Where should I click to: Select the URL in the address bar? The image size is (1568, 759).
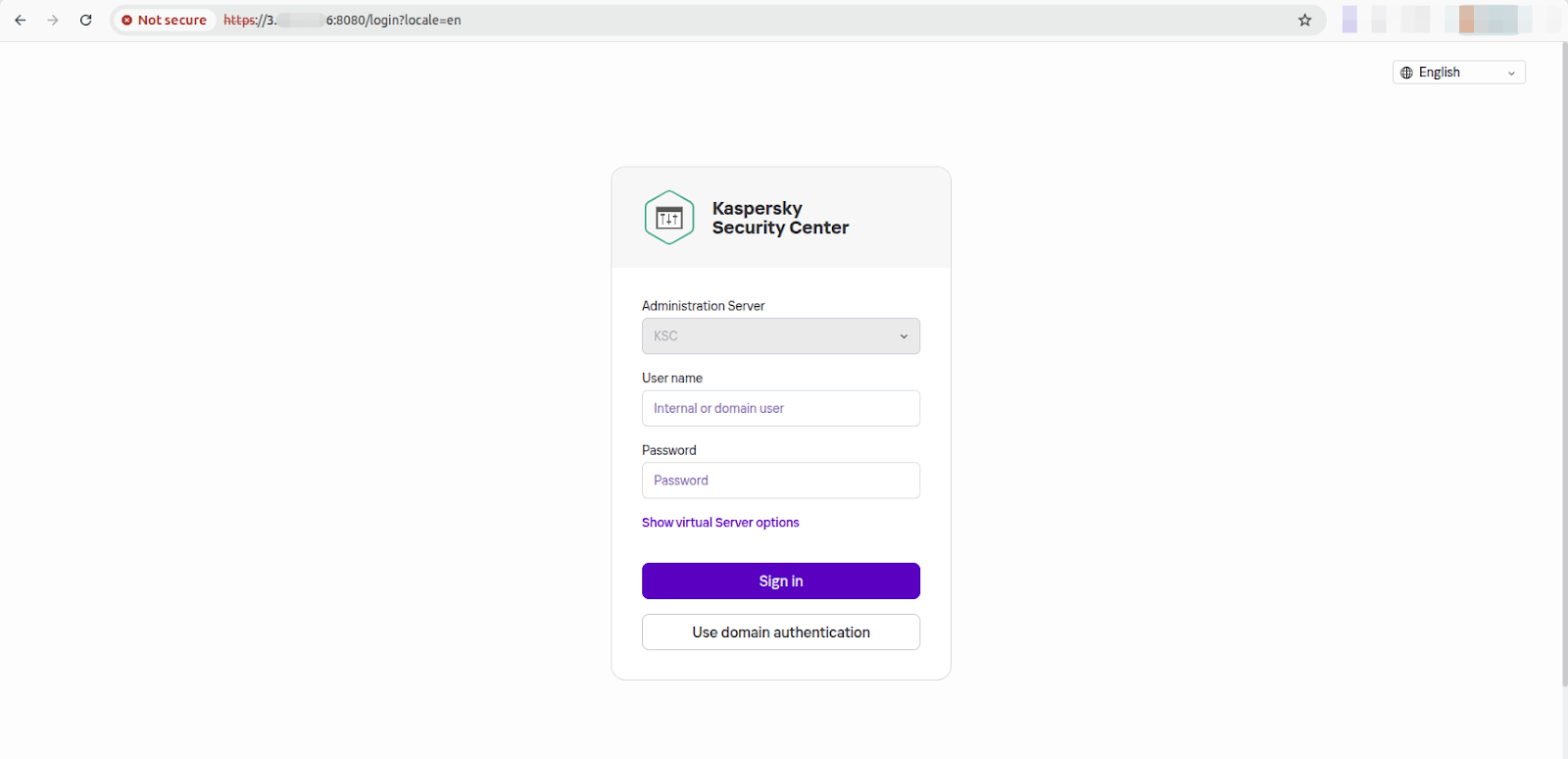686,20
